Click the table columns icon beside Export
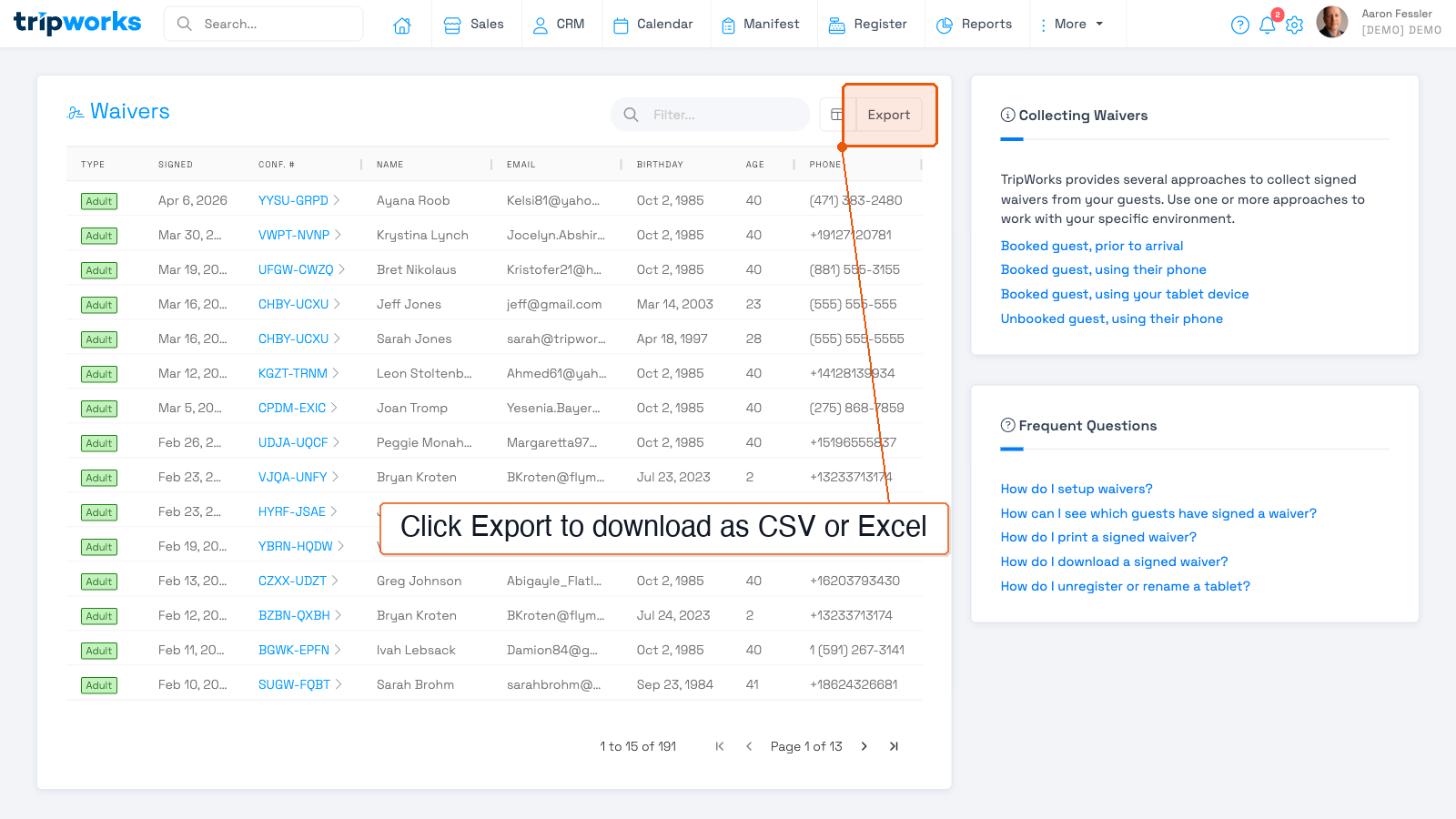This screenshot has height=819, width=1456. (x=837, y=114)
